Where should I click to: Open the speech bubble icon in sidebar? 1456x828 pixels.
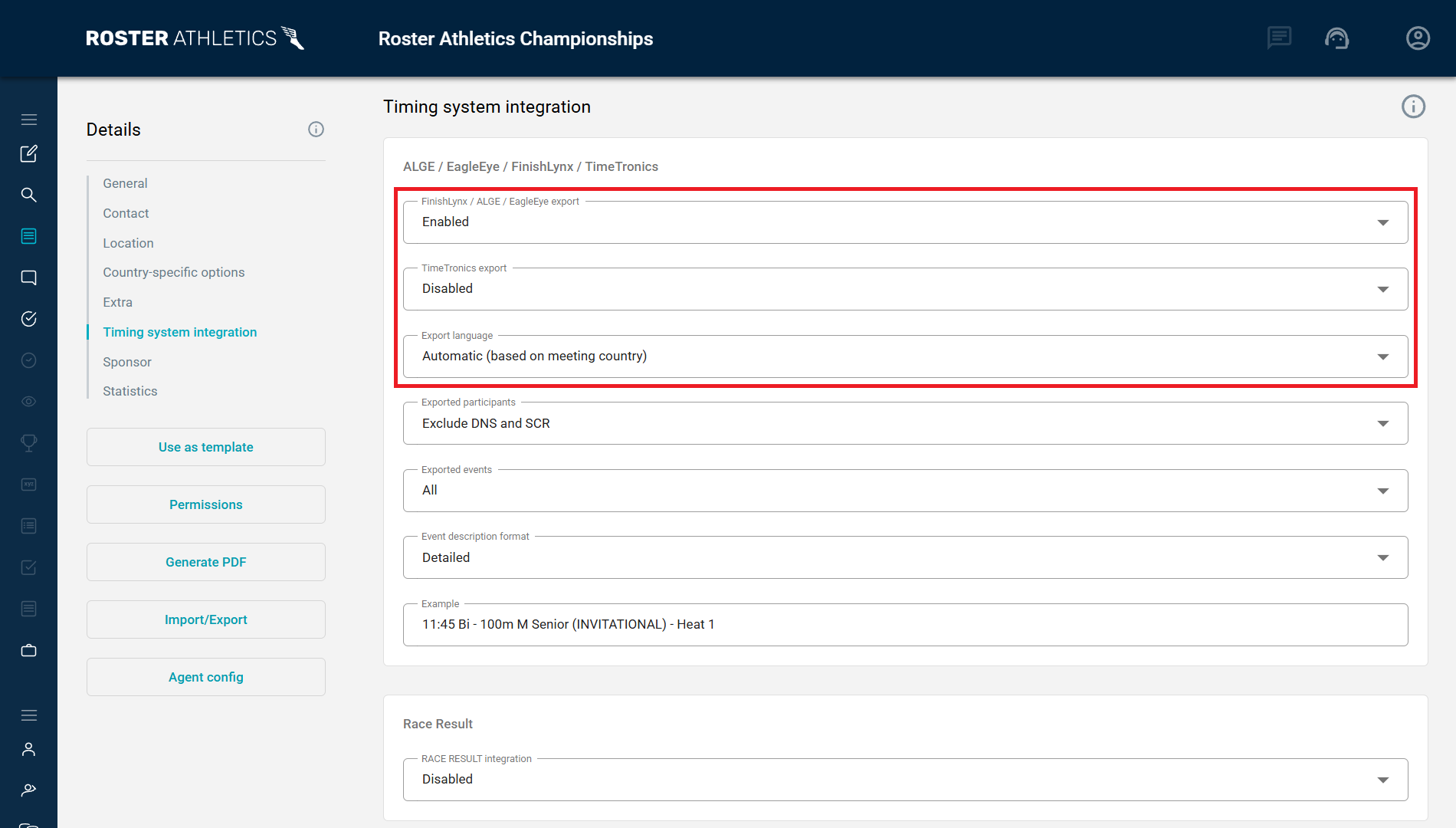click(x=28, y=278)
